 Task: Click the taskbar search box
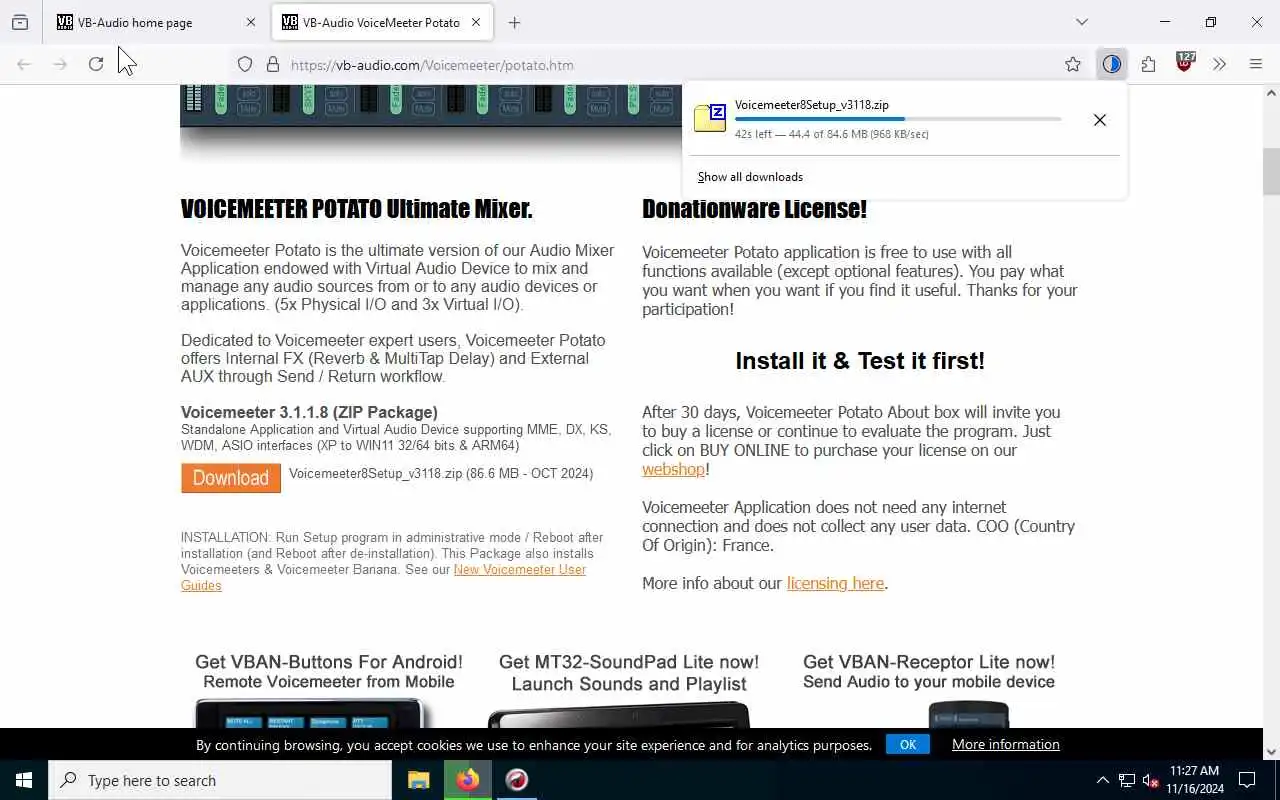tap(220, 780)
